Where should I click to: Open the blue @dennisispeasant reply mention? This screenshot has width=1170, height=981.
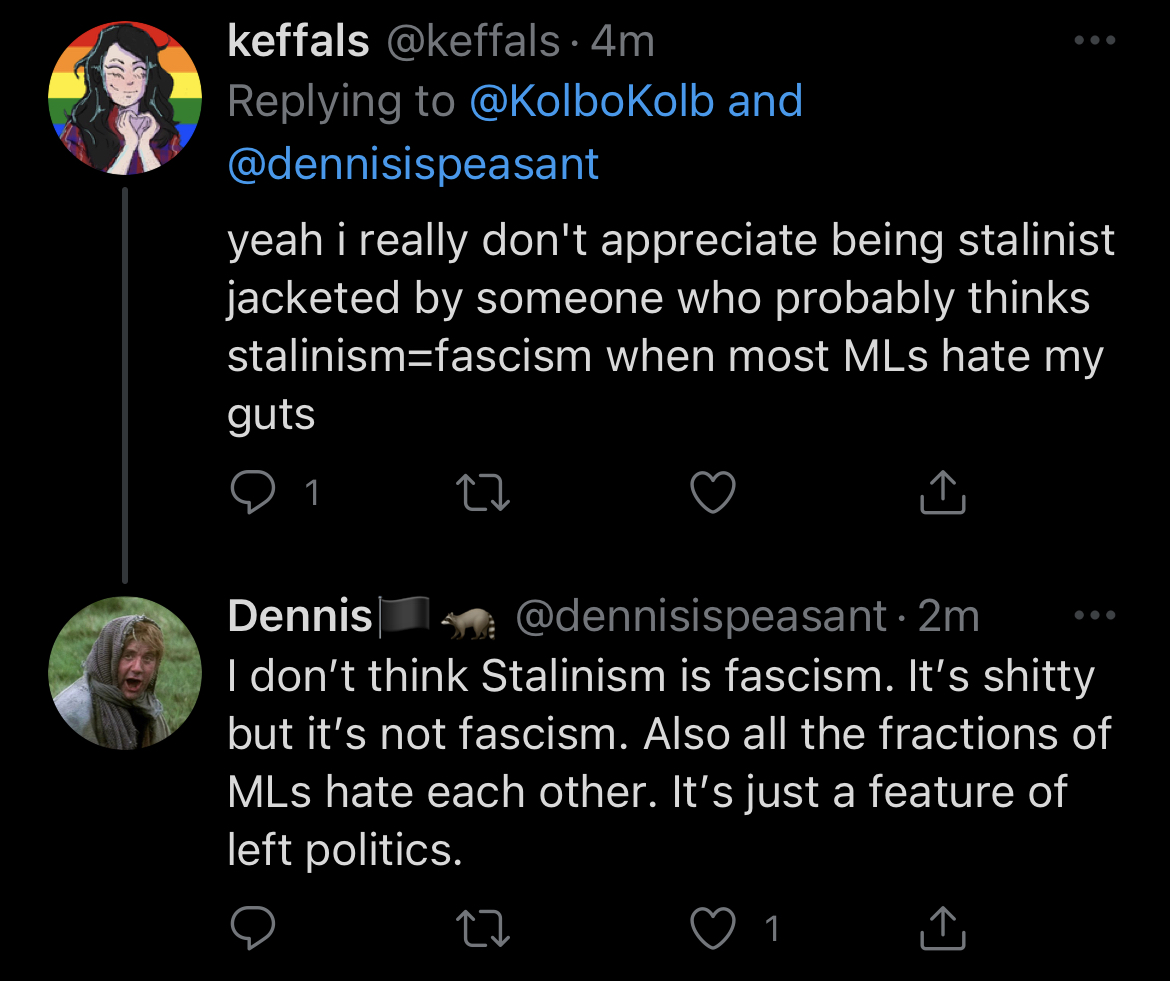[x=413, y=164]
